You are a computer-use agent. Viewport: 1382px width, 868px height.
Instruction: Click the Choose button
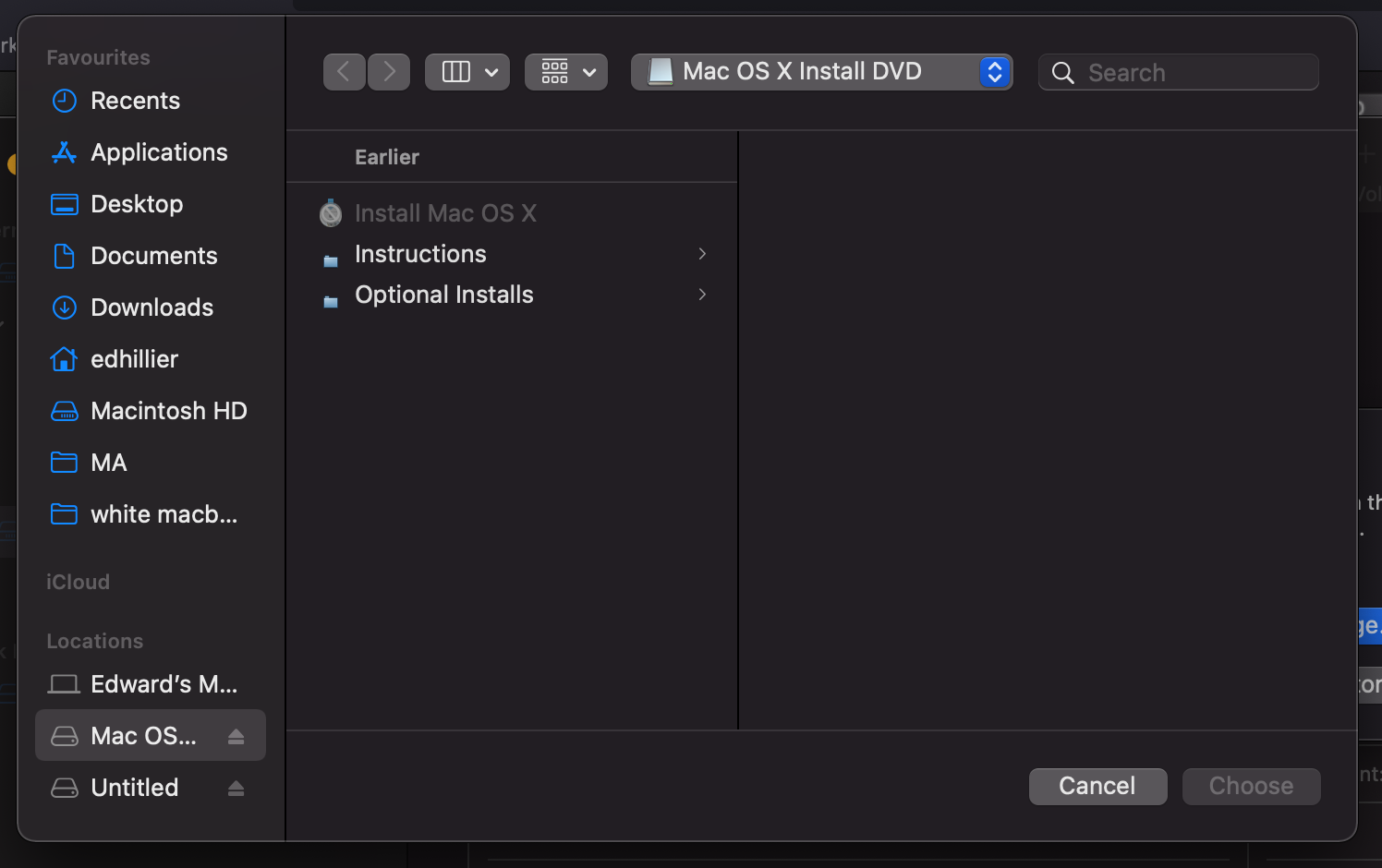pyautogui.click(x=1252, y=786)
